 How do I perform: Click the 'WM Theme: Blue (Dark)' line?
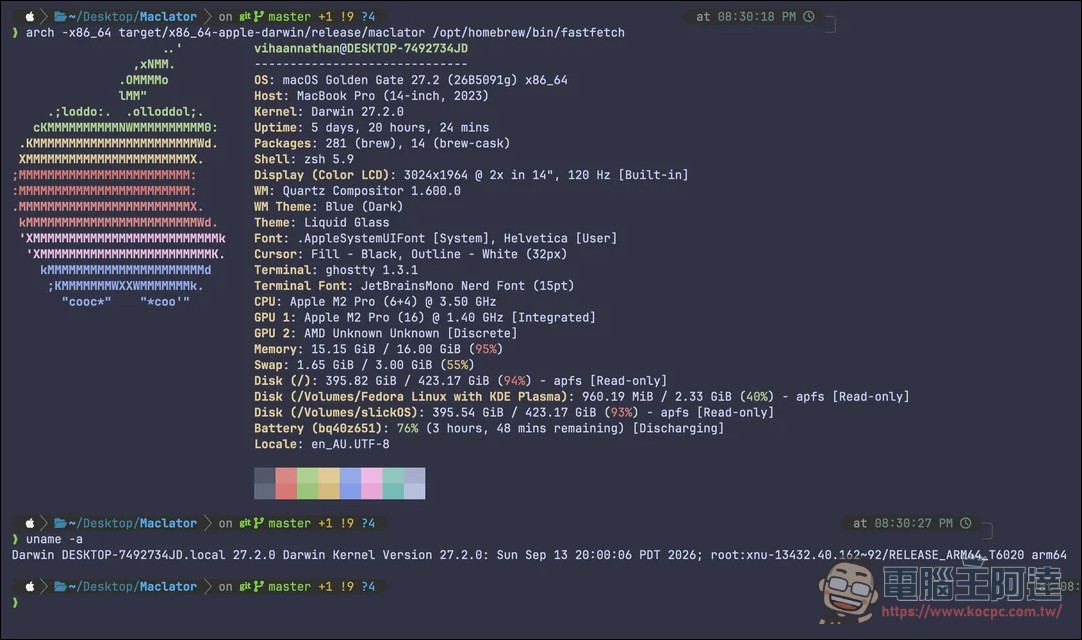(x=328, y=207)
